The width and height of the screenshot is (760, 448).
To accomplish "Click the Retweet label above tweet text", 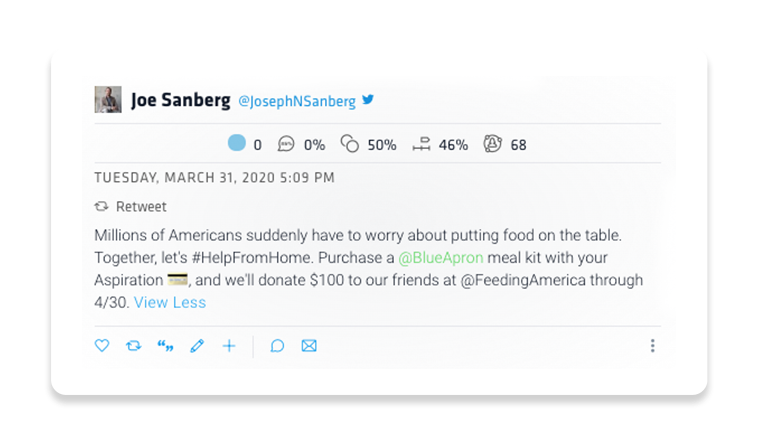I will [141, 207].
